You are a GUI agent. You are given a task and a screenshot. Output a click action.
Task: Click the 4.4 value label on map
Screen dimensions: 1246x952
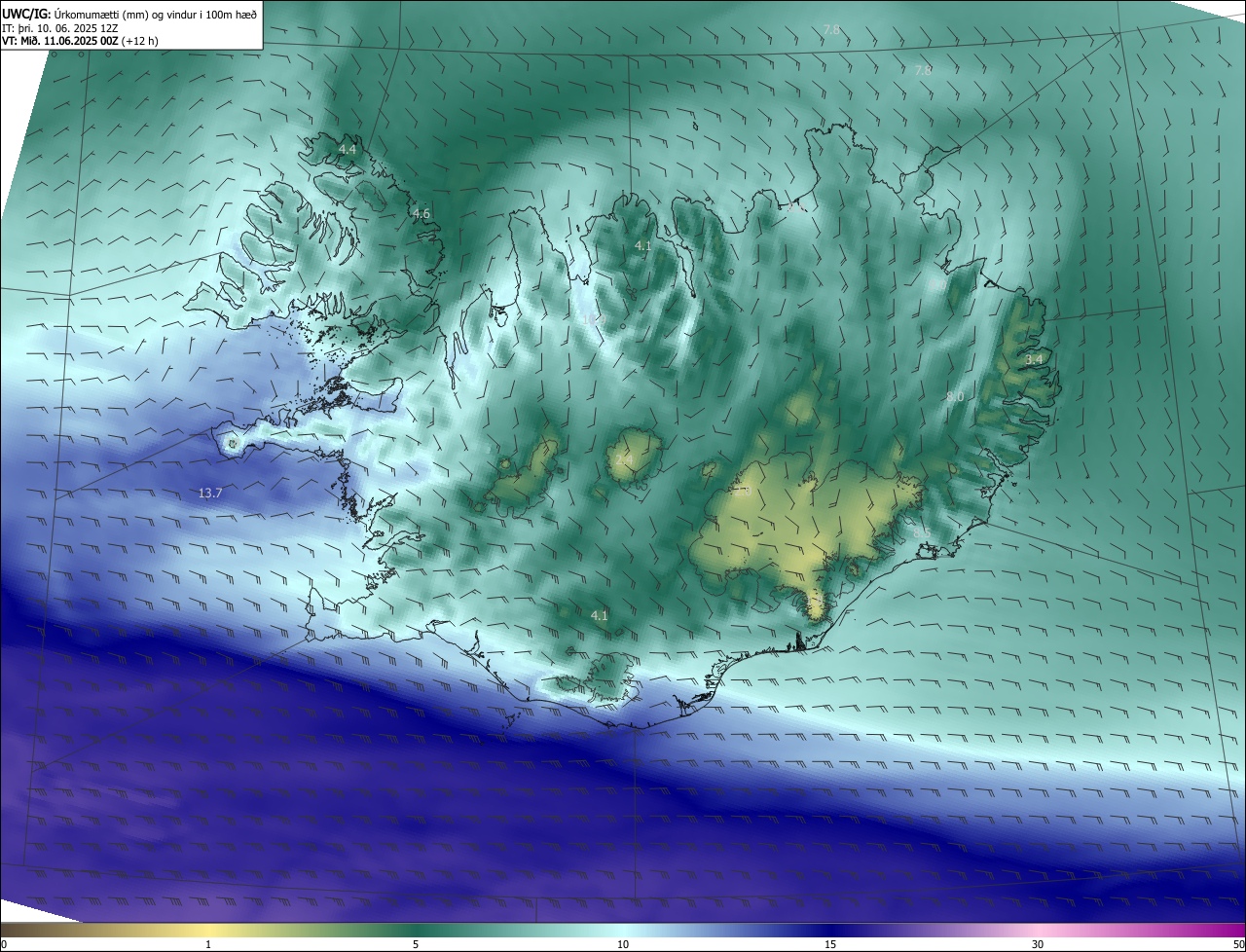348,149
